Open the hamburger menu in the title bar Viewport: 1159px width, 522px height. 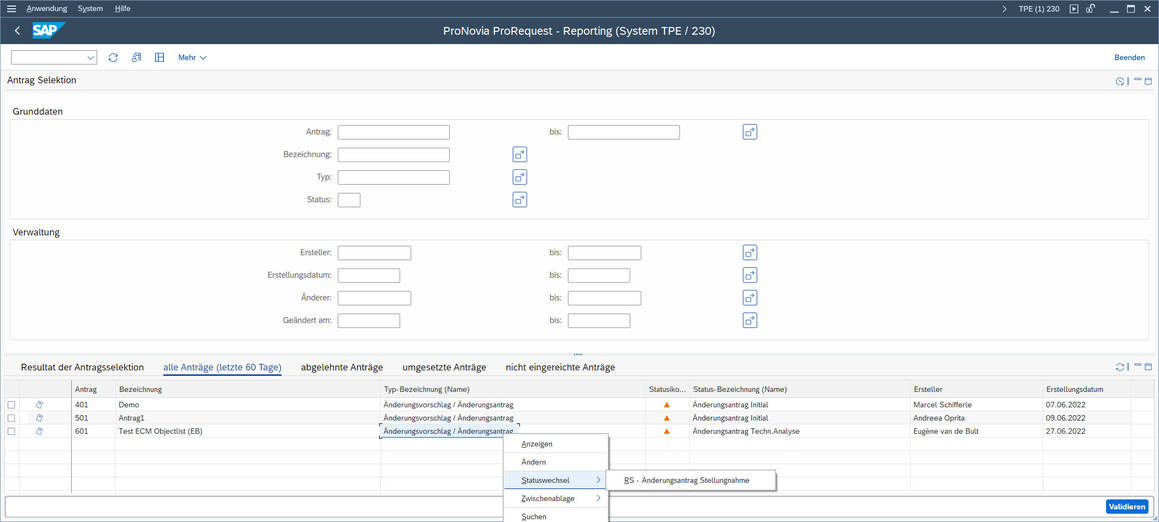click(x=11, y=9)
